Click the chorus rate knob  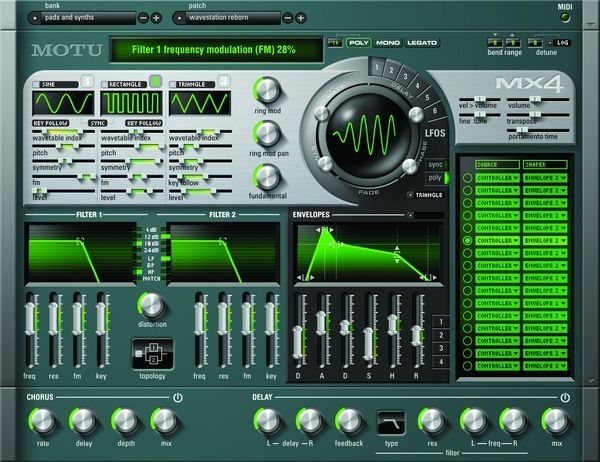click(42, 421)
